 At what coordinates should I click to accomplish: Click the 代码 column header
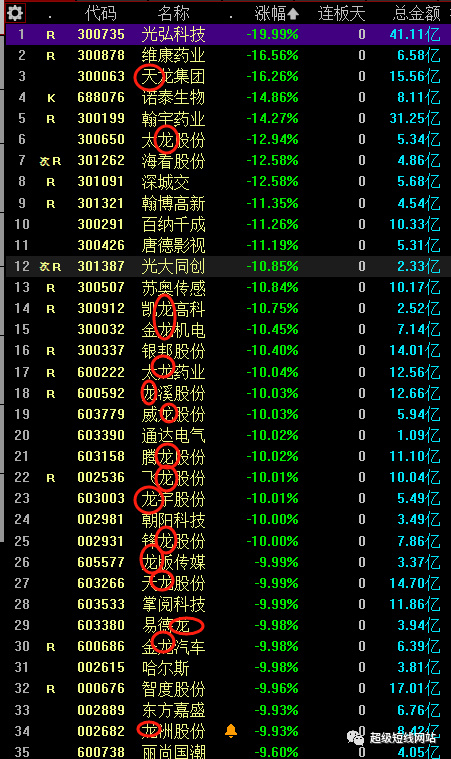click(x=101, y=14)
